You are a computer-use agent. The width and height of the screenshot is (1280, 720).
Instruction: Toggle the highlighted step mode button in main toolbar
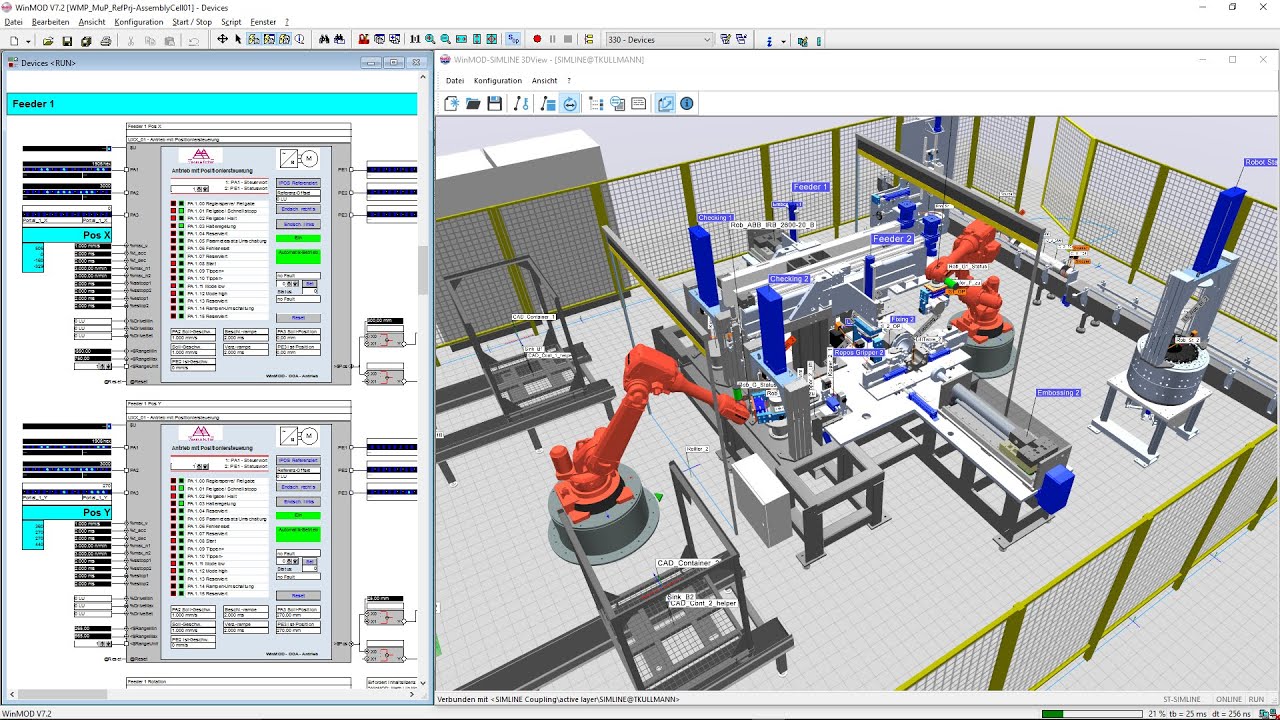pyautogui.click(x=512, y=40)
